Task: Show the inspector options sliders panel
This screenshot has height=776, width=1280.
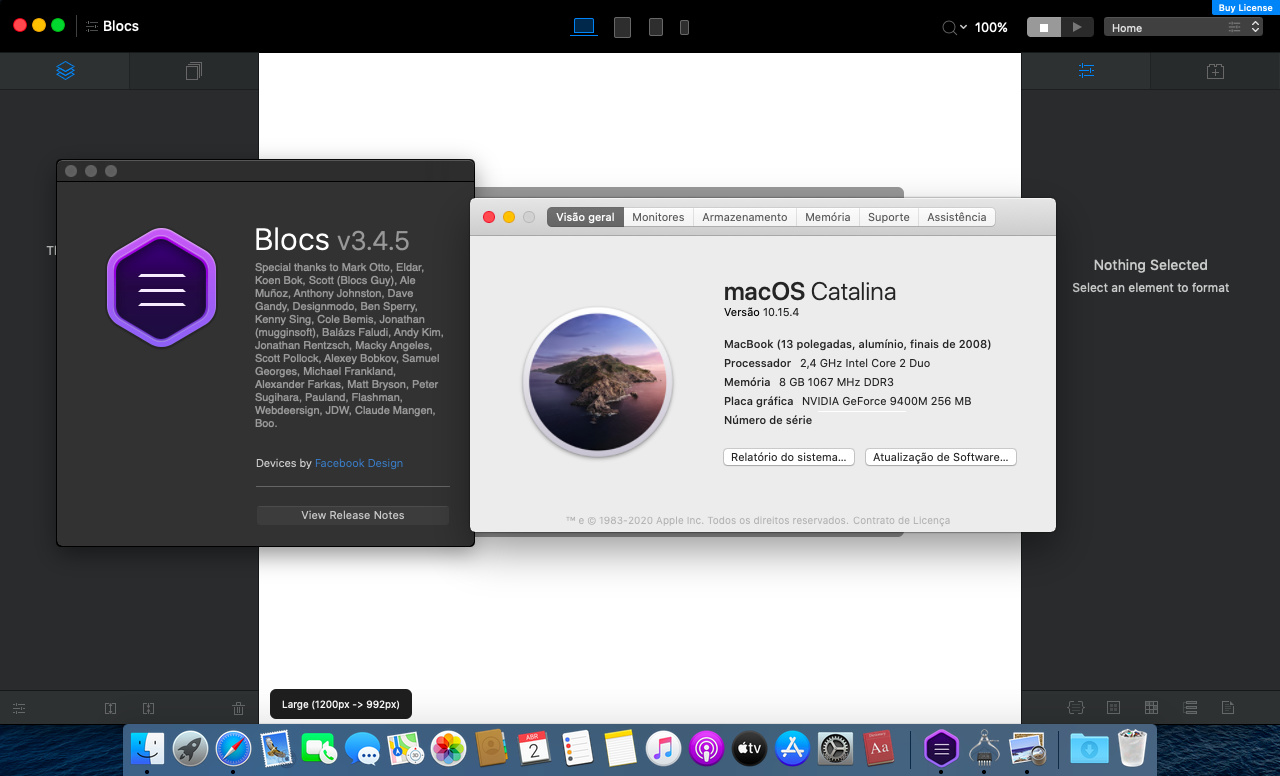Action: pos(1086,71)
